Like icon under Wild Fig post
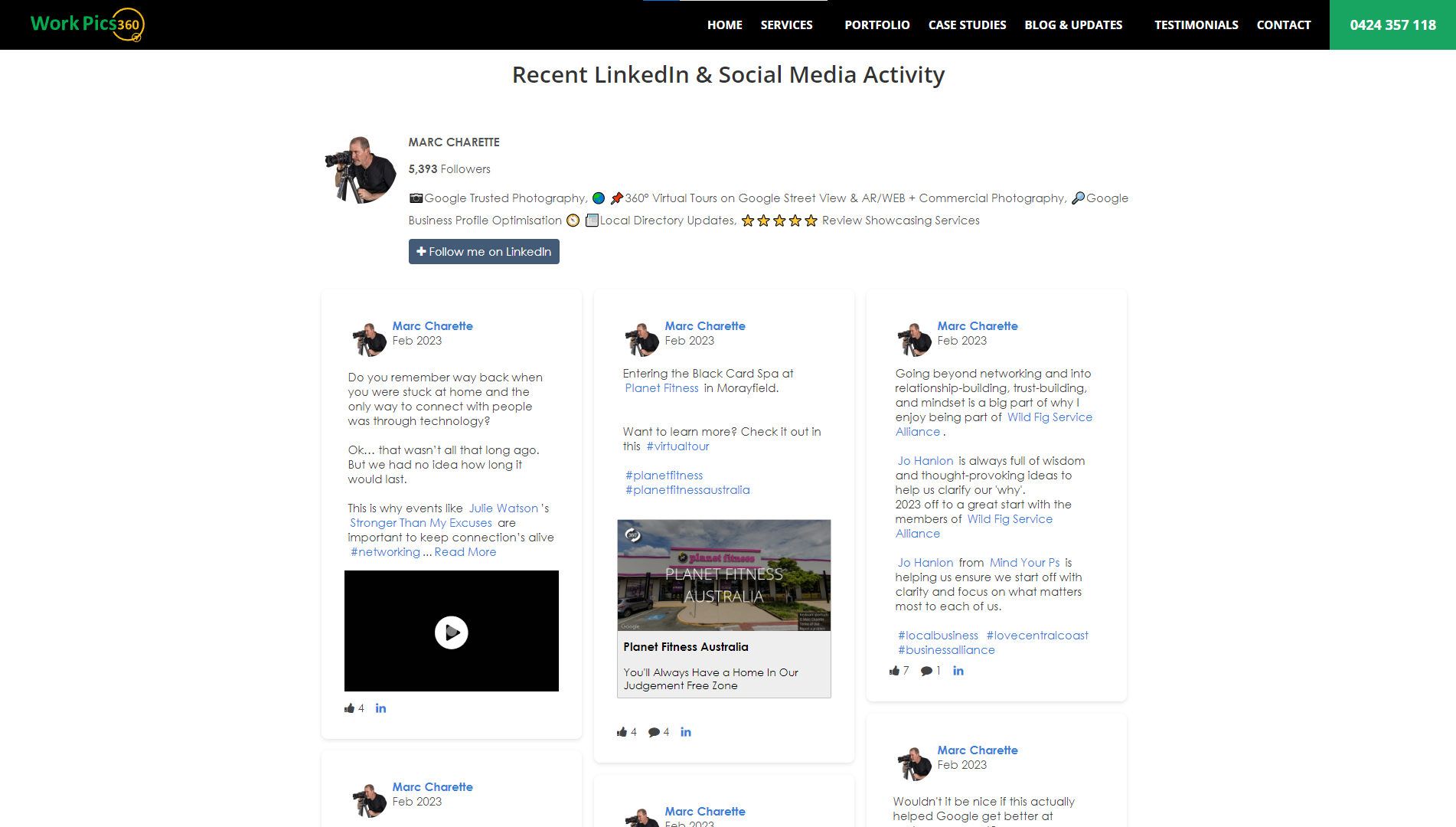This screenshot has width=1456, height=827. coord(894,671)
